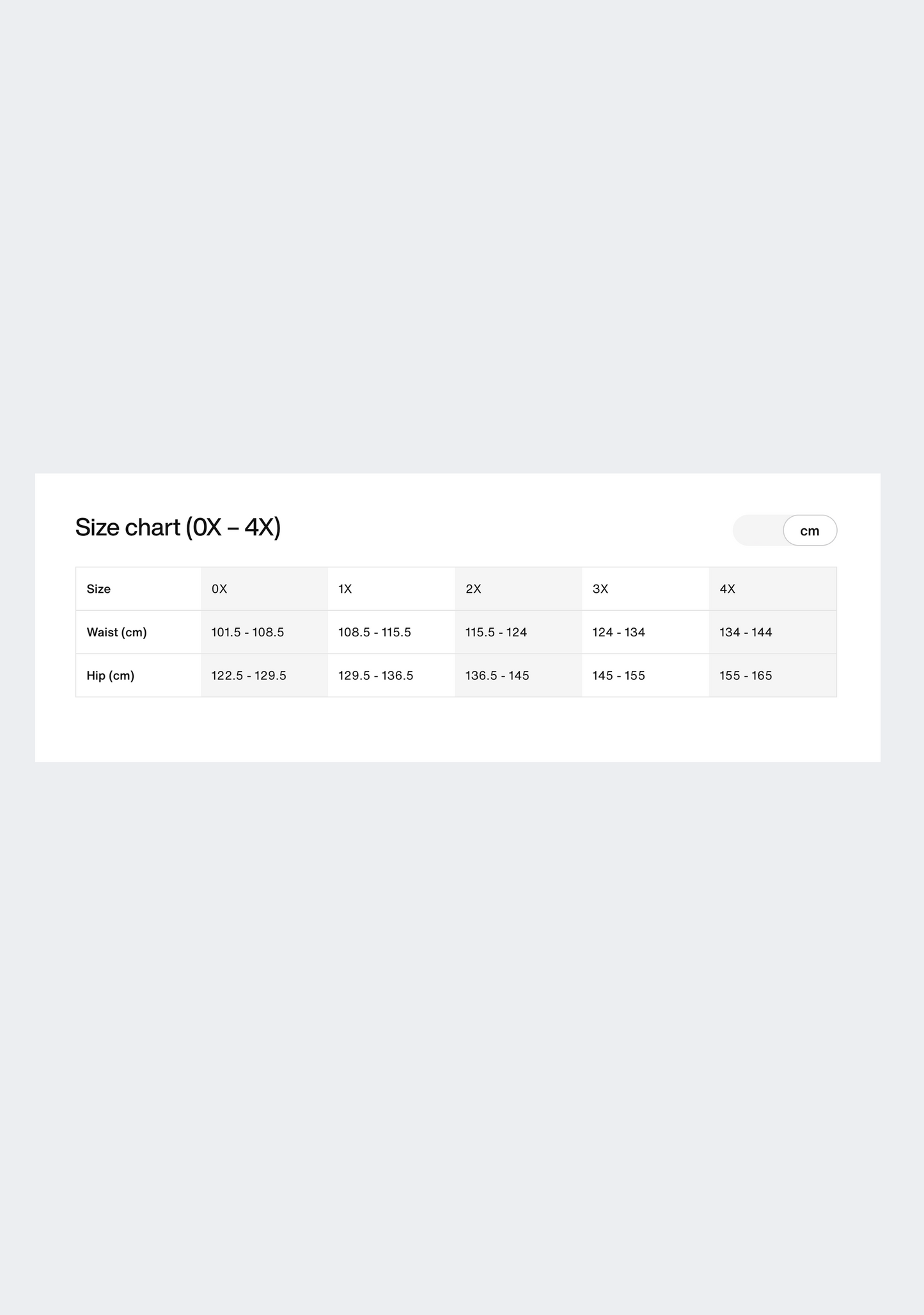Viewport: 924px width, 1315px height.
Task: Select waist value 134 - 144
Action: tap(746, 633)
